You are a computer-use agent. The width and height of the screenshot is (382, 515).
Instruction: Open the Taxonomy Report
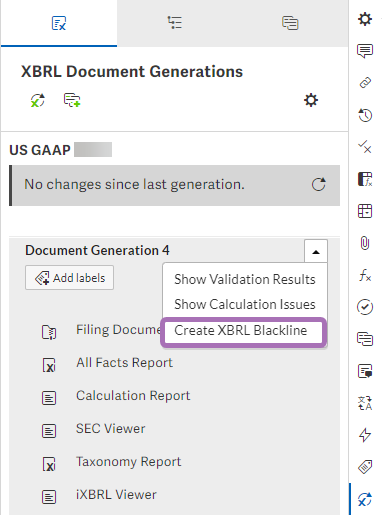(x=128, y=462)
